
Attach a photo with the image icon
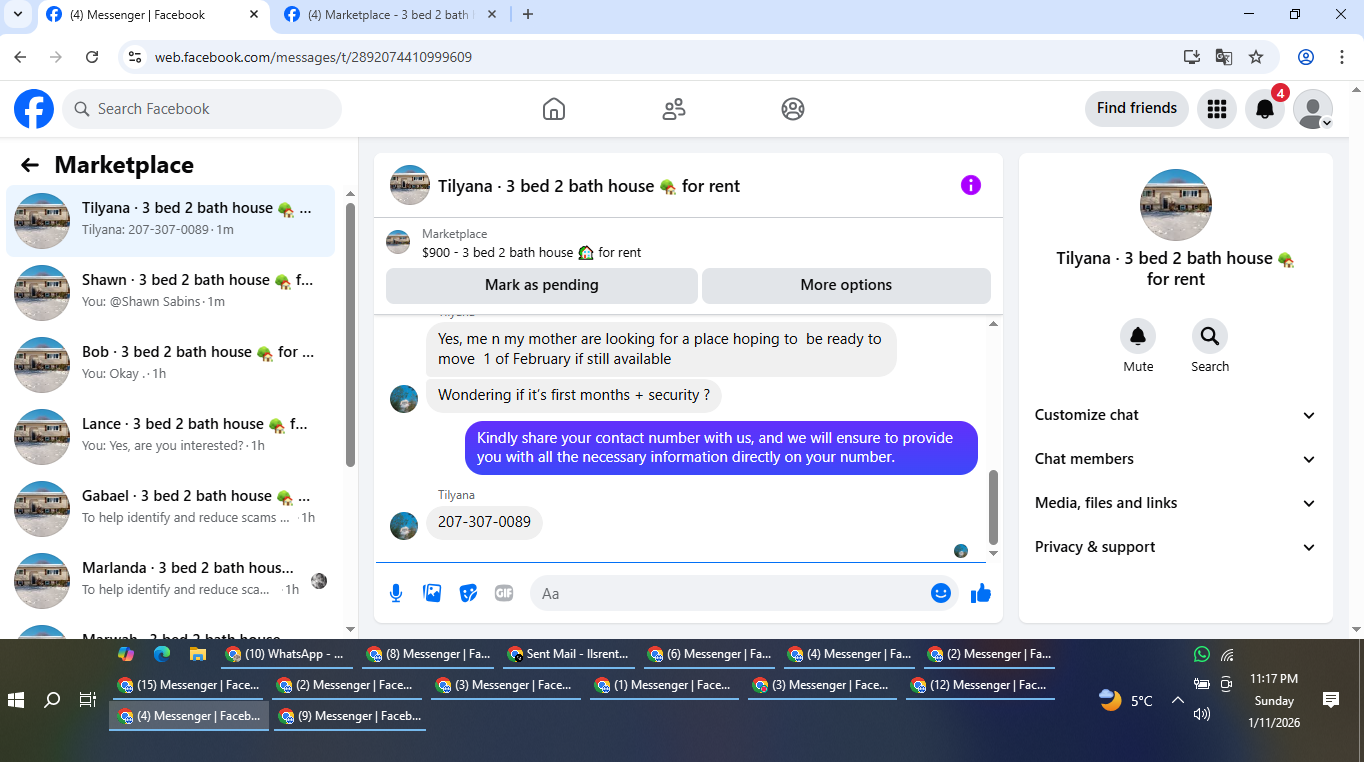coord(432,593)
